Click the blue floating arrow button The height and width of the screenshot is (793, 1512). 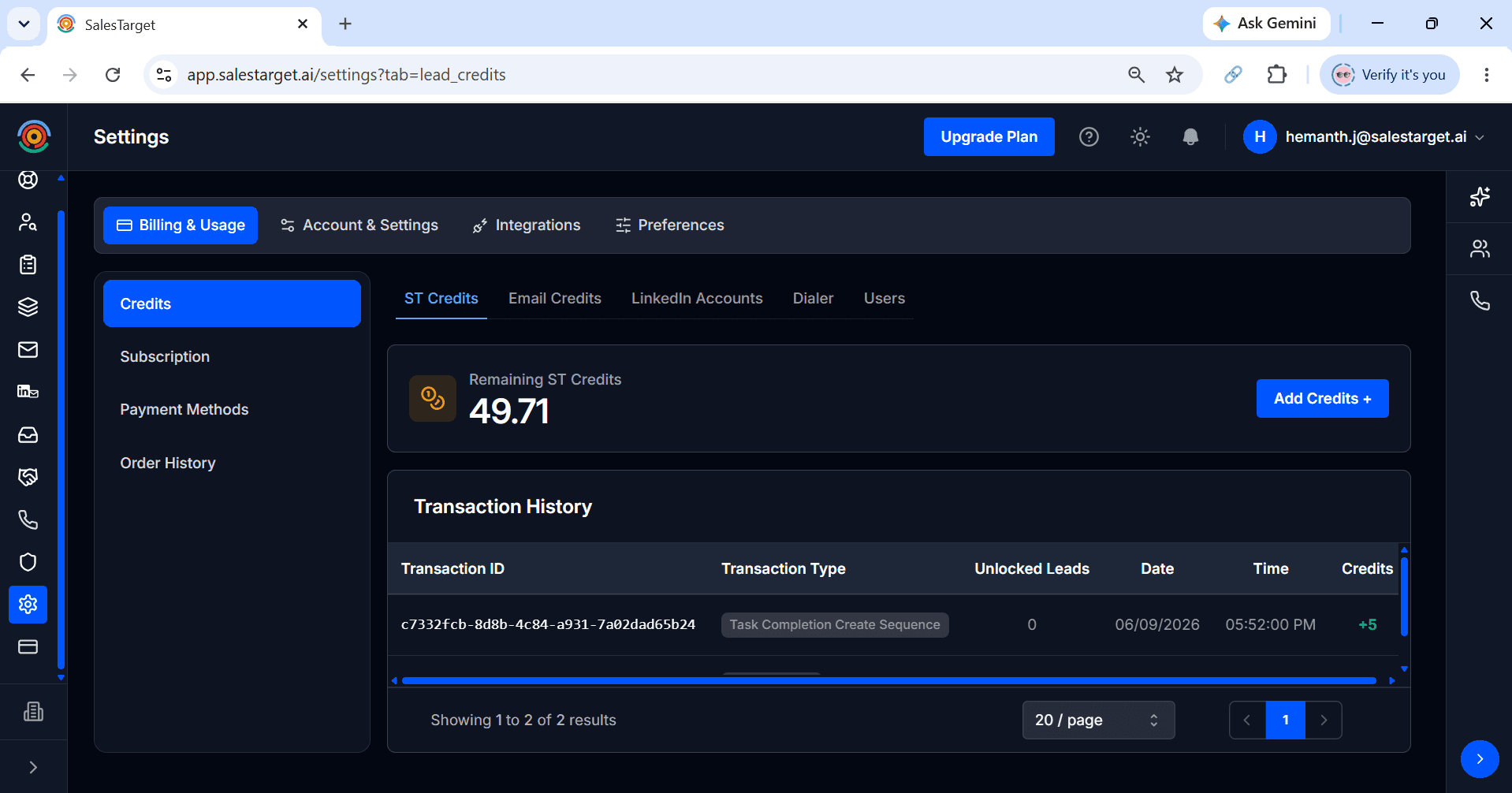point(1480,759)
